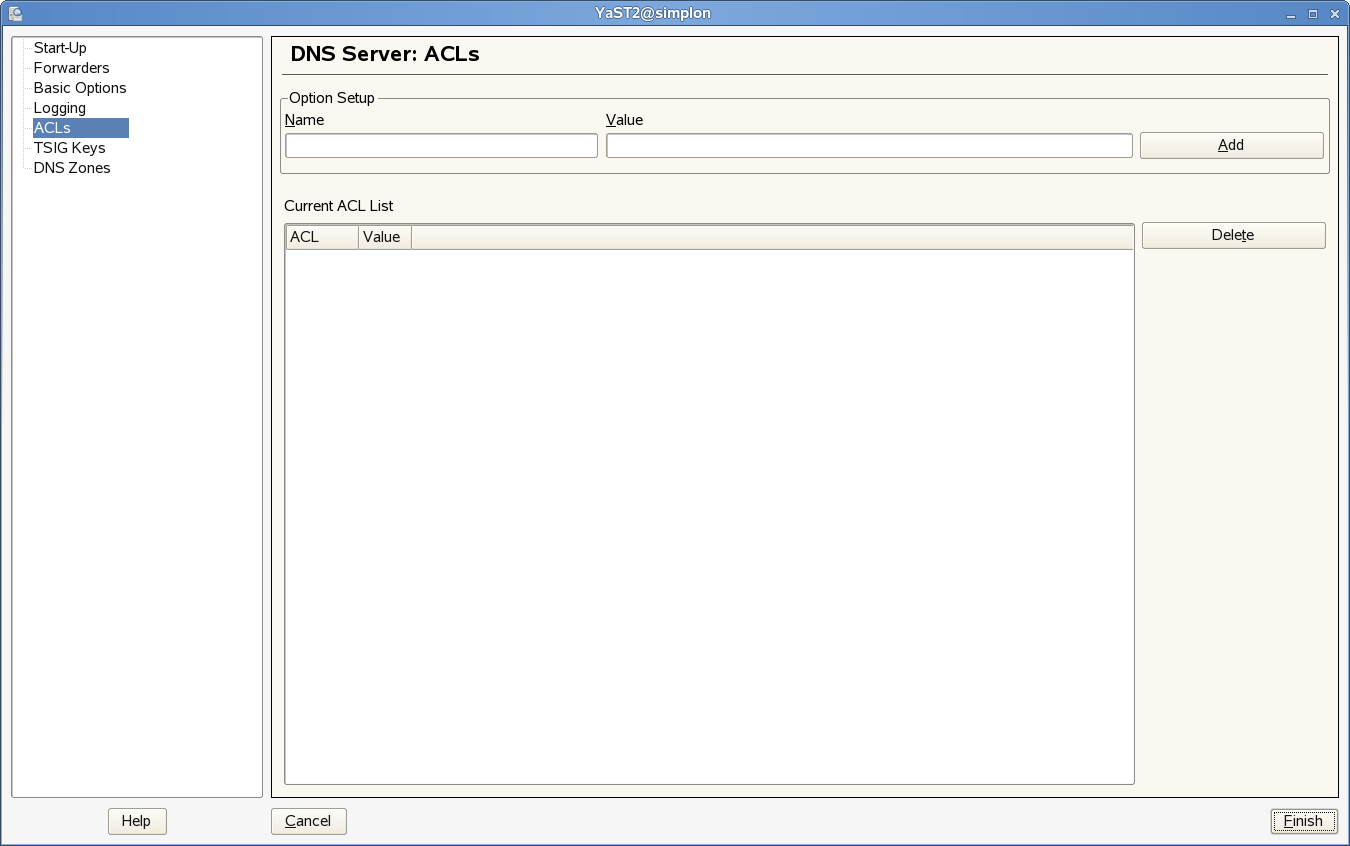Close the YaST2 window

1334,13
